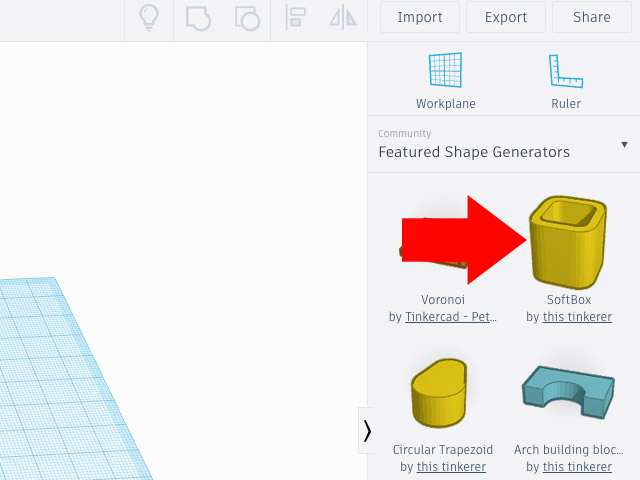Viewport: 640px width, 480px height.
Task: Click the Import button
Action: pos(420,17)
